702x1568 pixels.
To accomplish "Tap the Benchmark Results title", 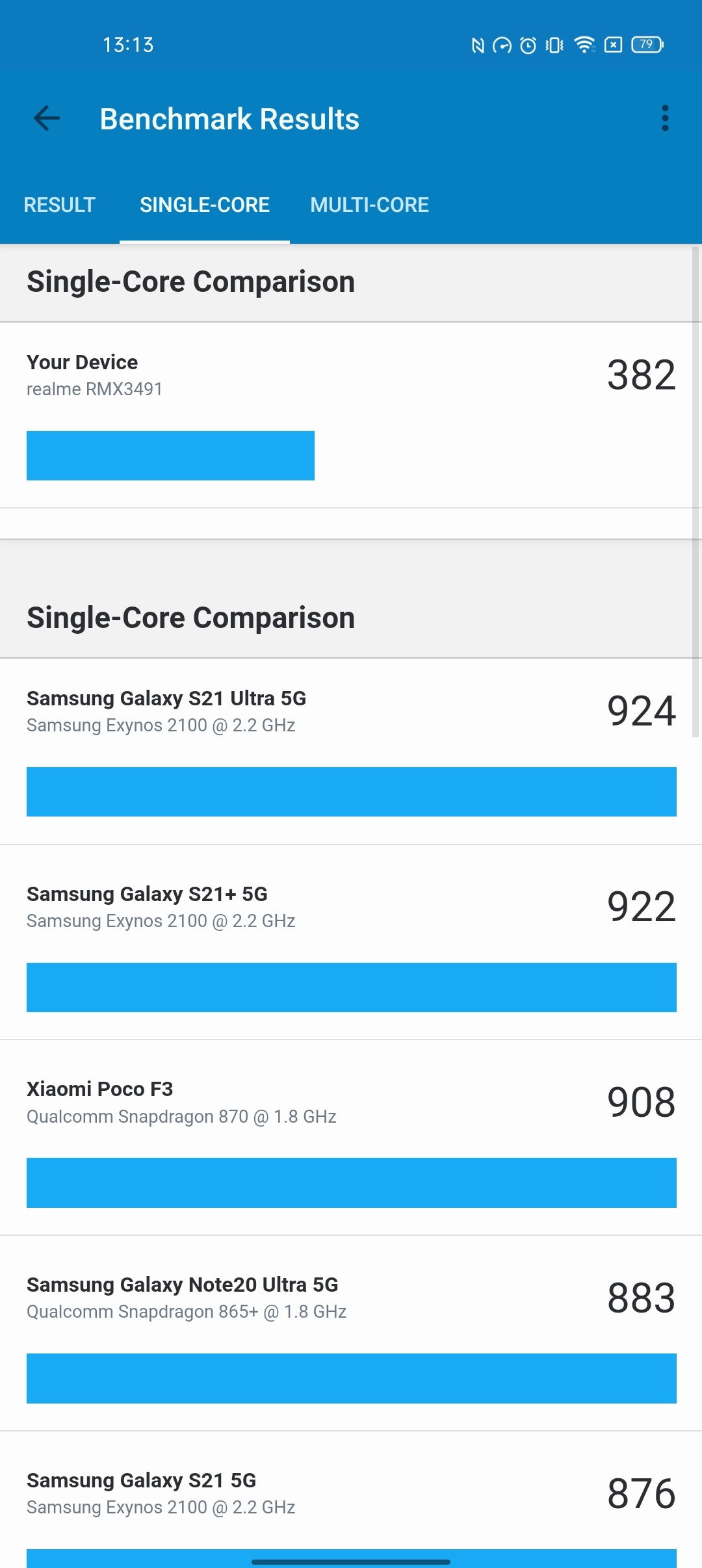I will coord(229,119).
